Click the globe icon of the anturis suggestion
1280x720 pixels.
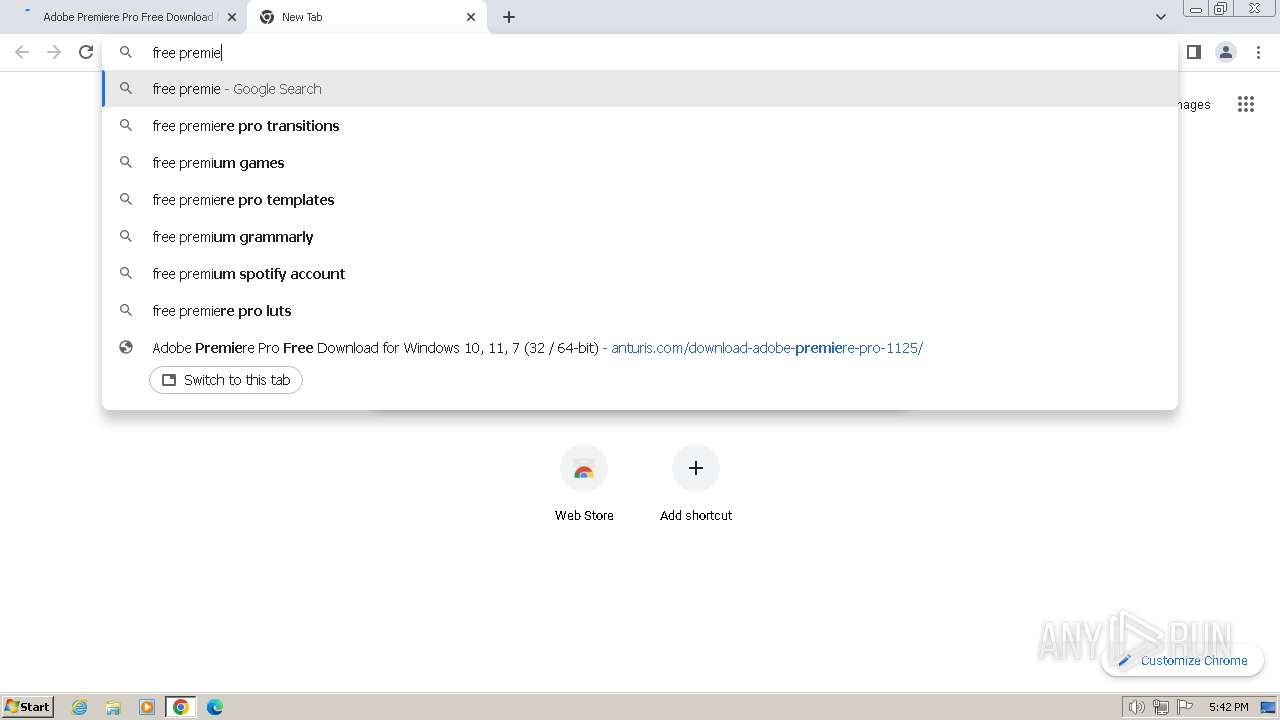tap(126, 348)
